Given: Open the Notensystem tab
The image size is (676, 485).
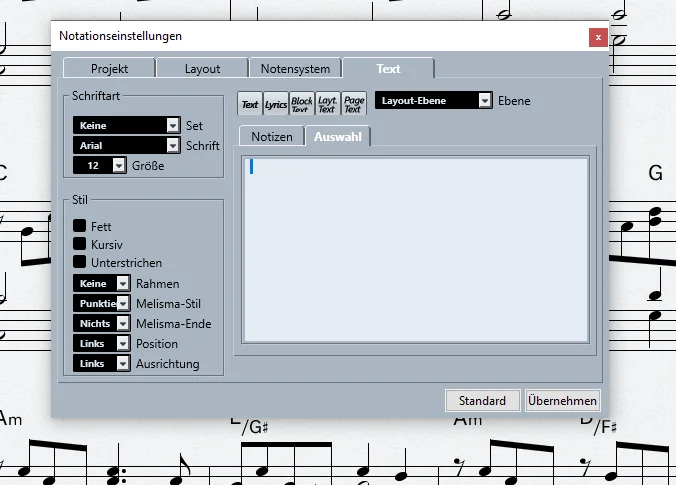Looking at the screenshot, I should 295,68.
